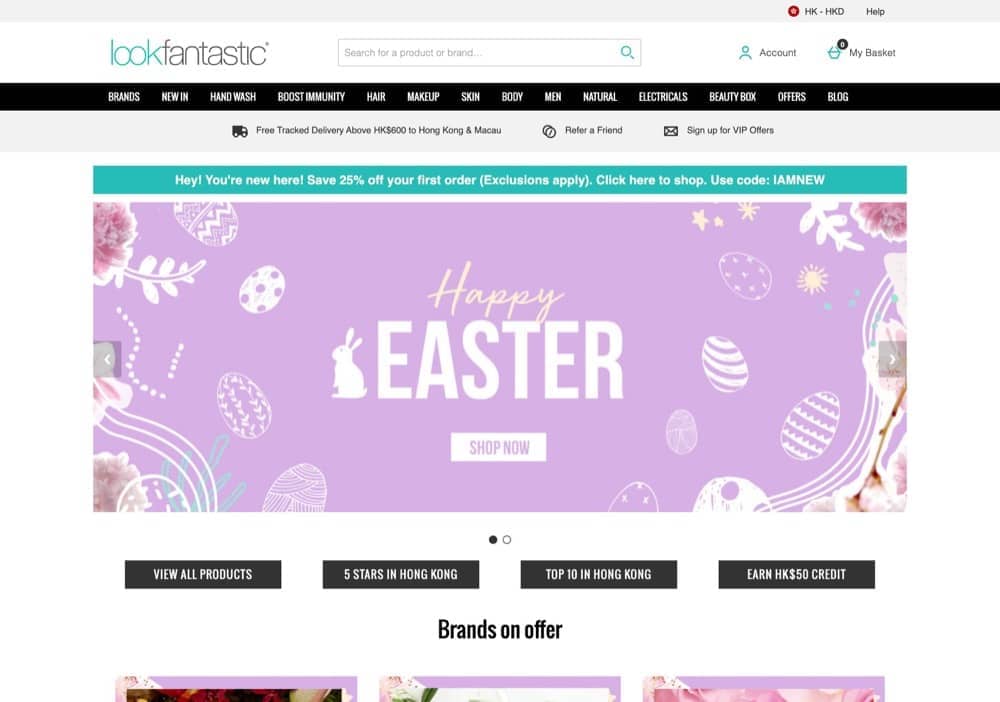1000x702 pixels.
Task: Open the My Basket shopping icon
Action: point(835,51)
